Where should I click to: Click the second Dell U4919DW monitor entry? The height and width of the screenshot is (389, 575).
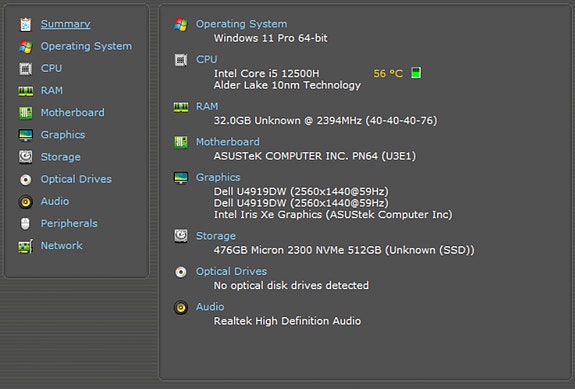(301, 203)
